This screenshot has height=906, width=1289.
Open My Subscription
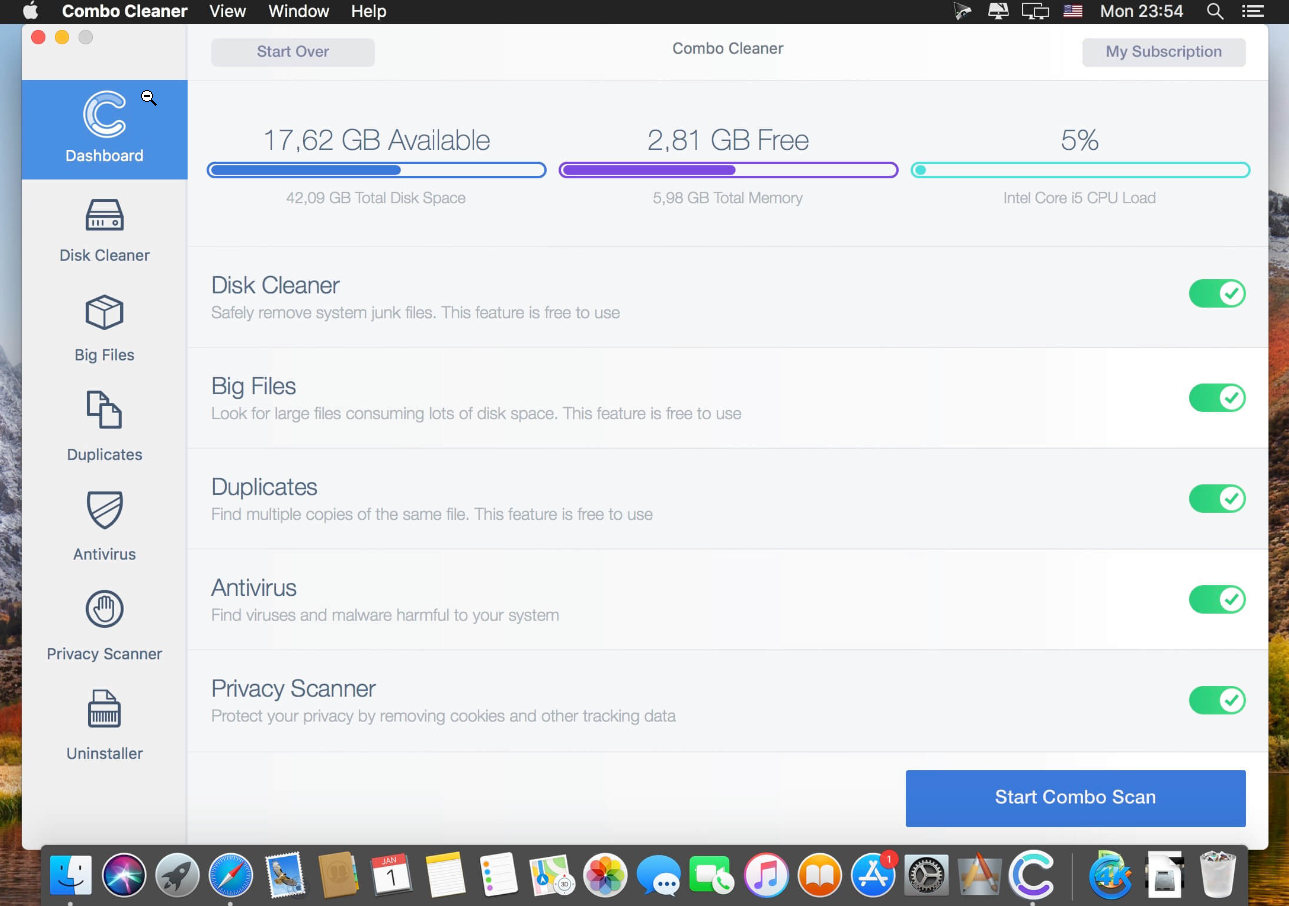(x=1164, y=52)
